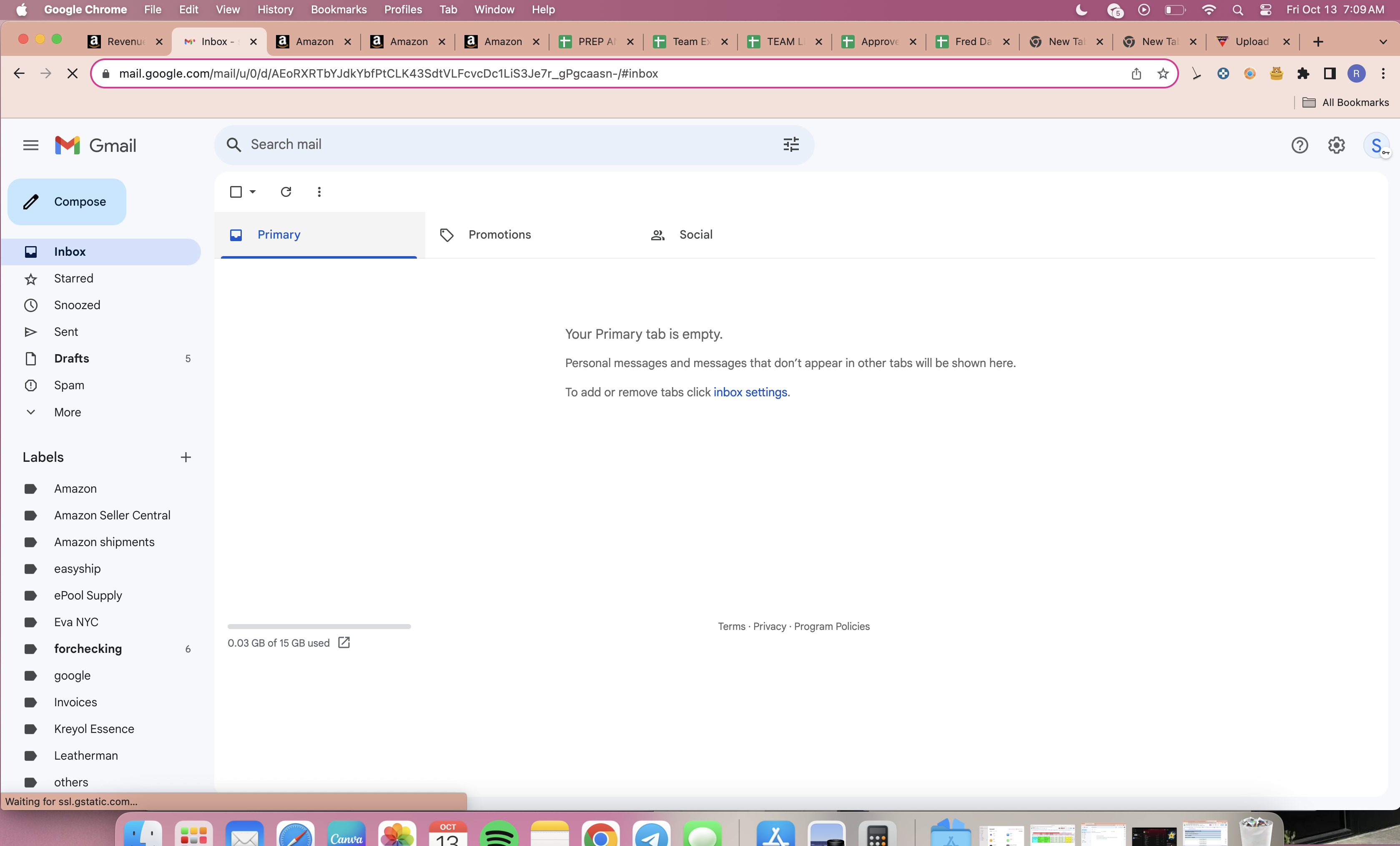This screenshot has width=1400, height=846.
Task: Open the Gmail support help icon
Action: (x=1300, y=146)
